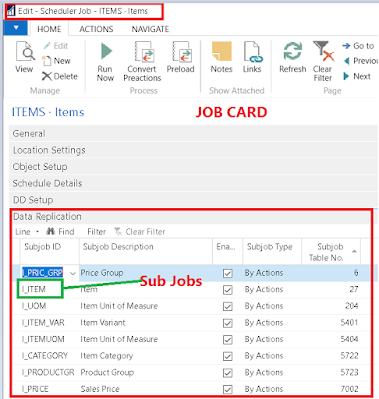Toggle Enabled checkbox for I_ITEMUOM row
379x399 pixels.
(228, 340)
